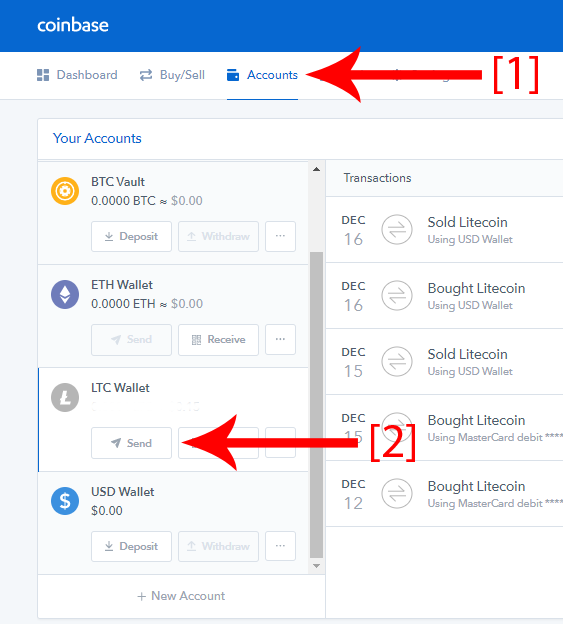Screen dimensions: 563x624
Task: Click the ETH Wallet Ethereum icon
Action: point(65,294)
